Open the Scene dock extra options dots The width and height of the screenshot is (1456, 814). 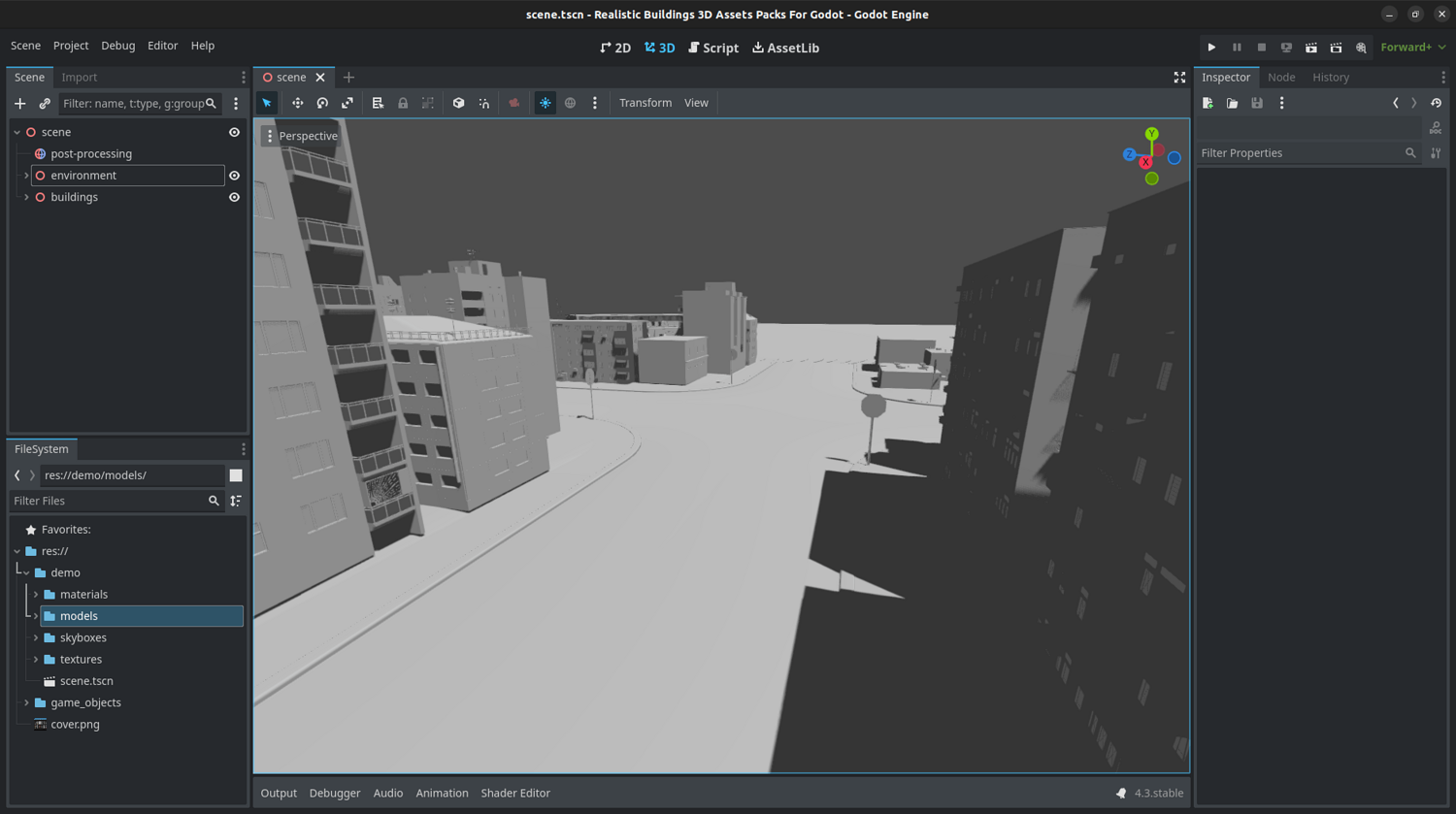pos(236,104)
